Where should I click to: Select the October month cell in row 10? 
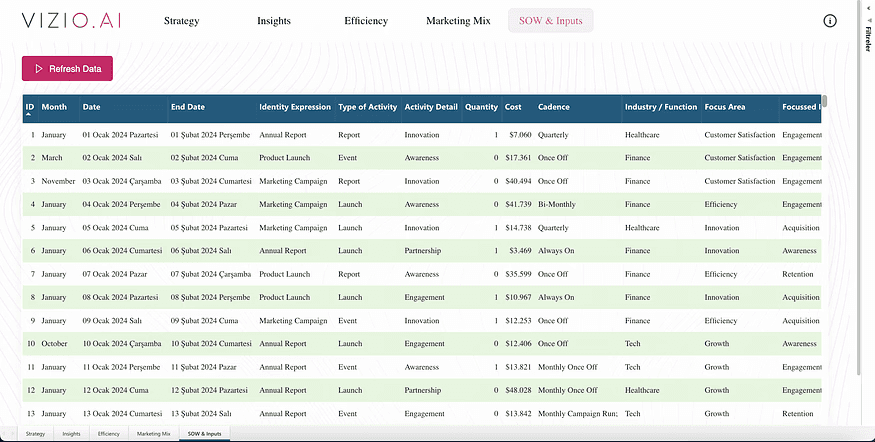[54, 344]
